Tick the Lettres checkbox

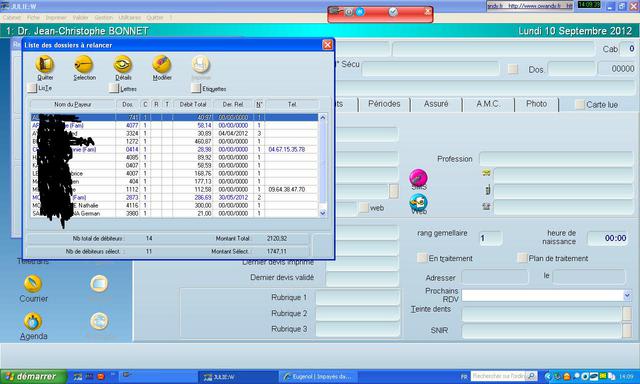114,88
